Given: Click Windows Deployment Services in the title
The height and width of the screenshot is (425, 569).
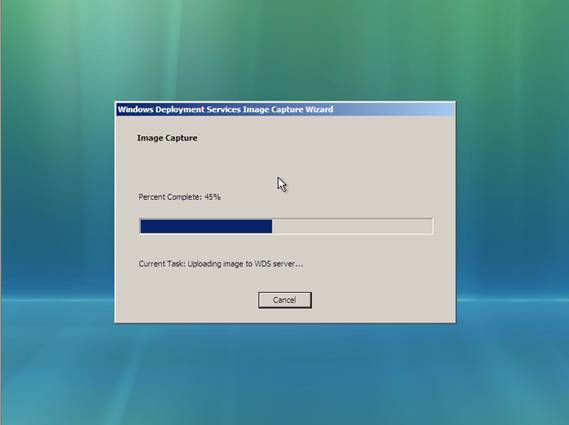Looking at the screenshot, I should [x=179, y=109].
